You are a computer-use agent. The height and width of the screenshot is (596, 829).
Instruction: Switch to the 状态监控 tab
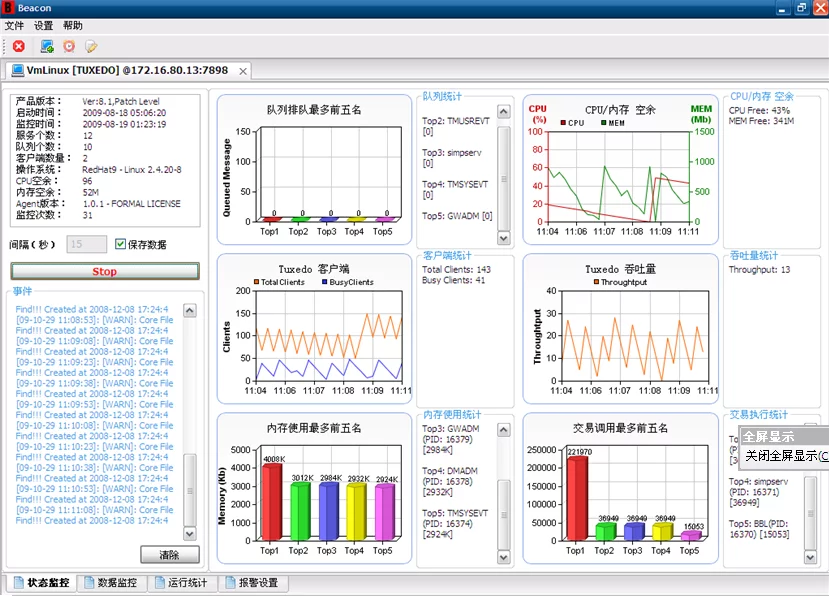pyautogui.click(x=42, y=583)
